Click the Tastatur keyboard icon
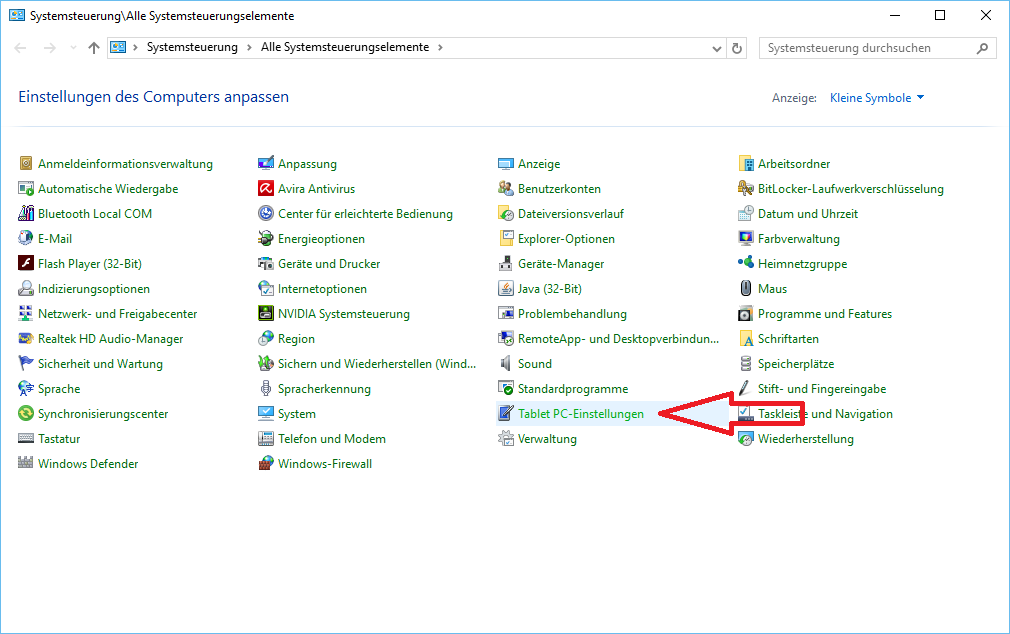 [25, 438]
